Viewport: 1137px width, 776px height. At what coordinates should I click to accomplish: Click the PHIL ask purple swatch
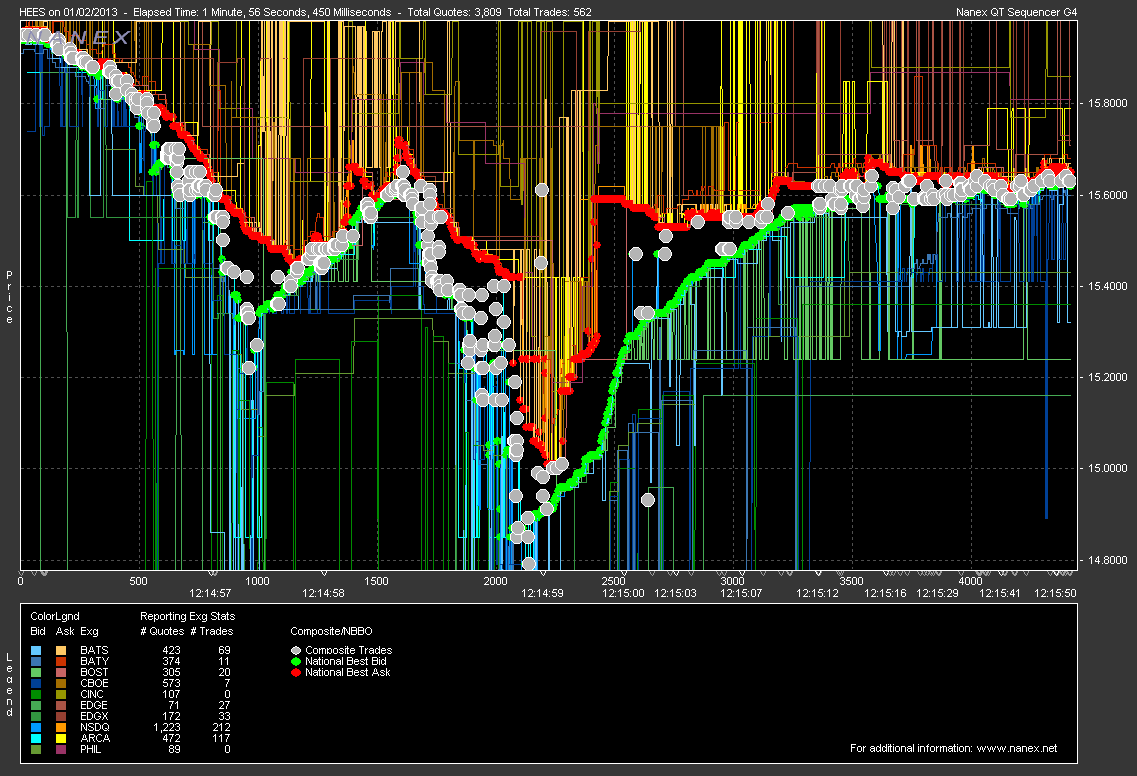click(x=63, y=749)
